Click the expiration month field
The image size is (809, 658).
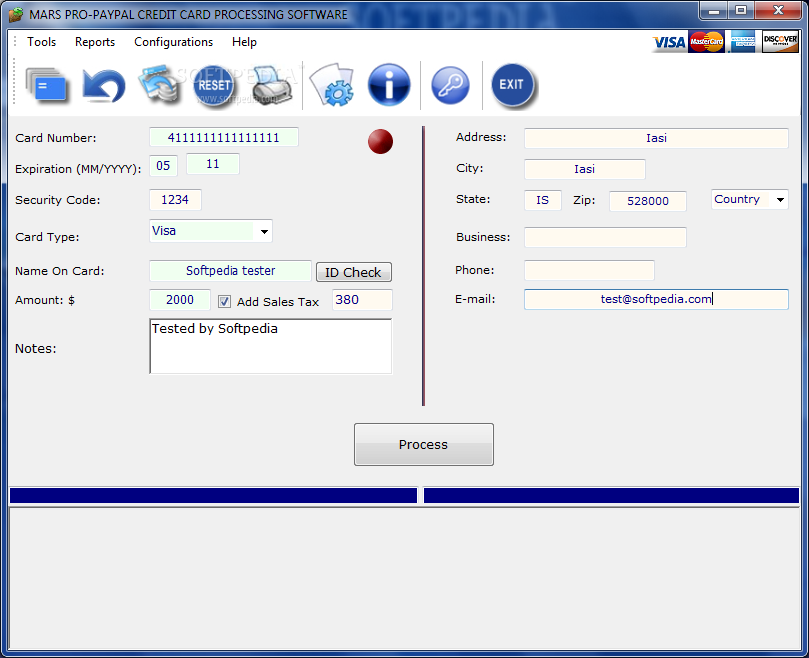click(163, 165)
